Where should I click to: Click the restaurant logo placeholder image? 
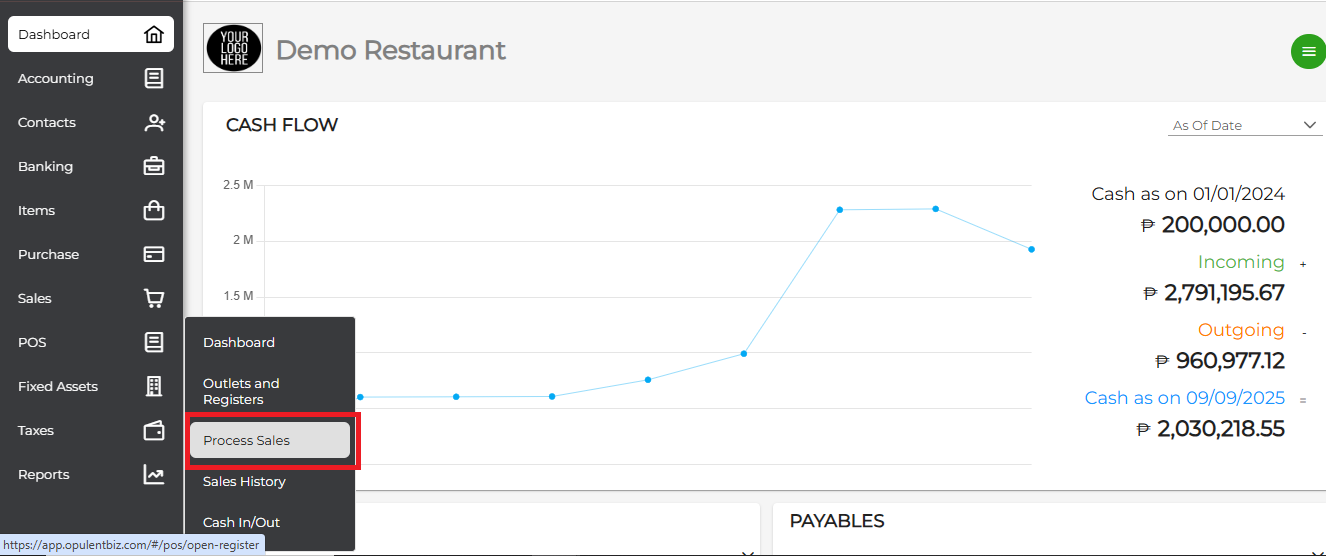pyautogui.click(x=233, y=48)
